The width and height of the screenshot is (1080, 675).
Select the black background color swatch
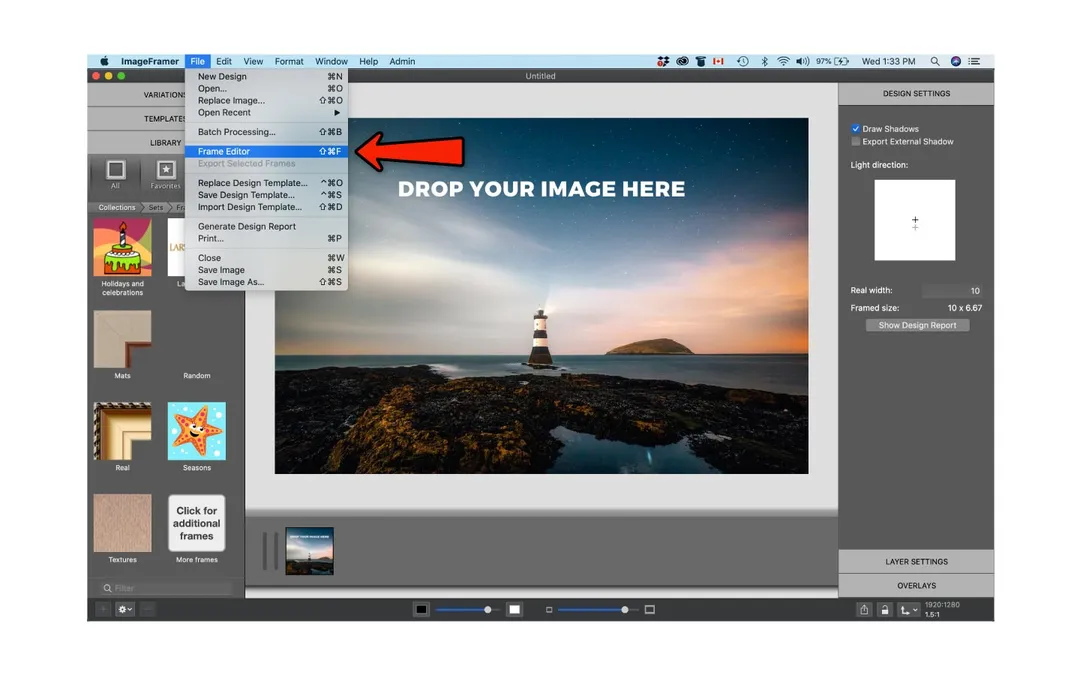[422, 610]
